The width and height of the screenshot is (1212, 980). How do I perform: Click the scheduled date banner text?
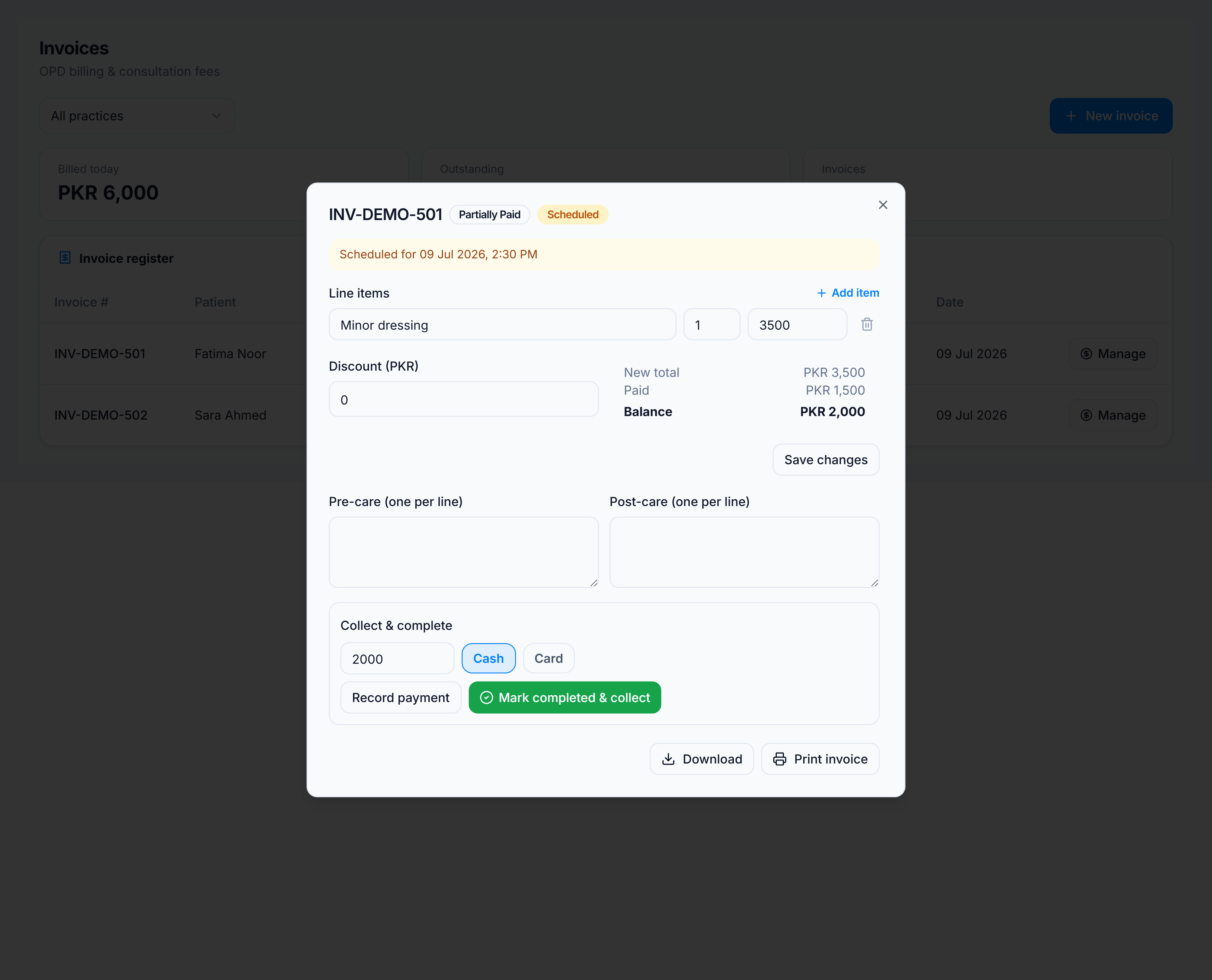pos(438,255)
